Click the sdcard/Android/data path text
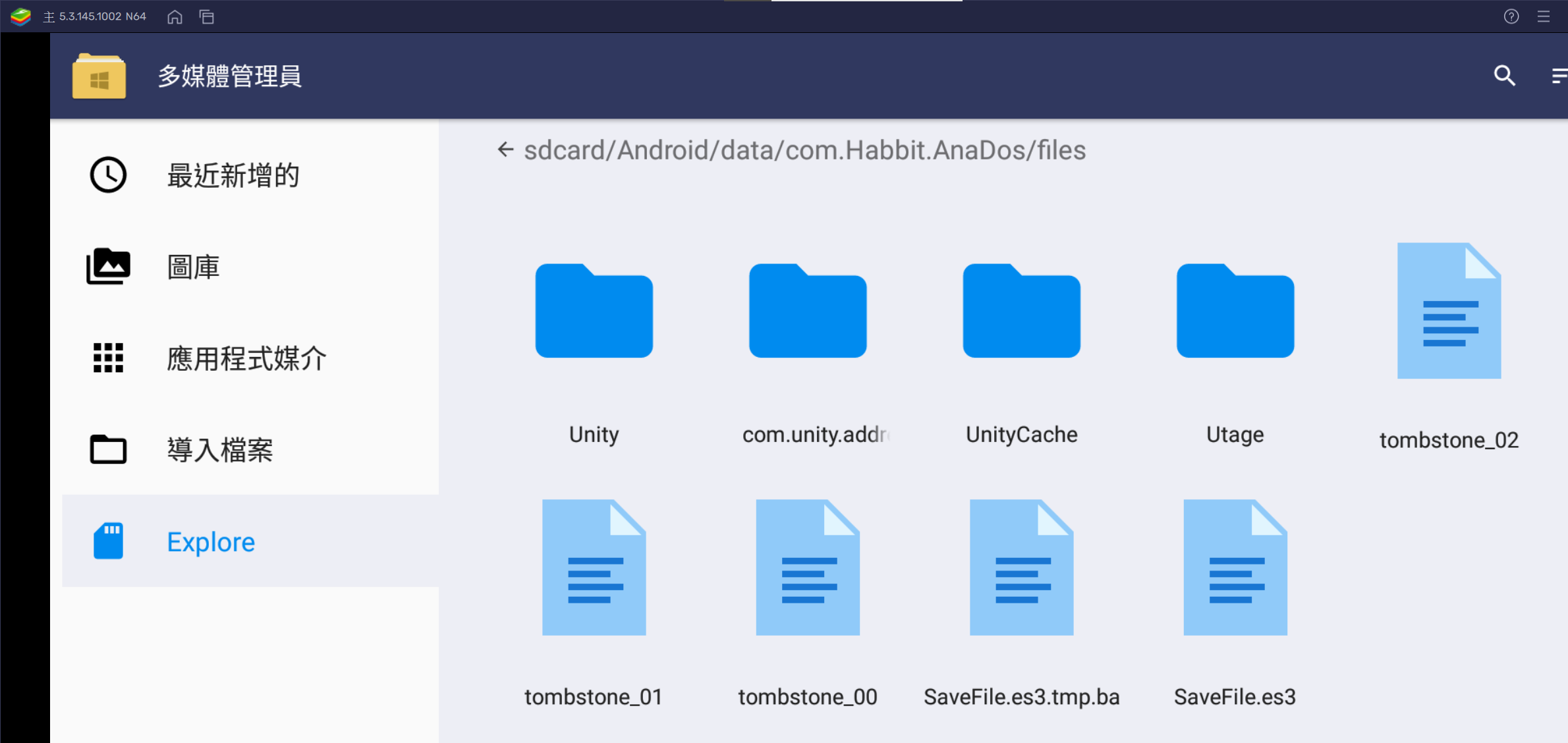This screenshot has width=1568, height=743. [805, 150]
